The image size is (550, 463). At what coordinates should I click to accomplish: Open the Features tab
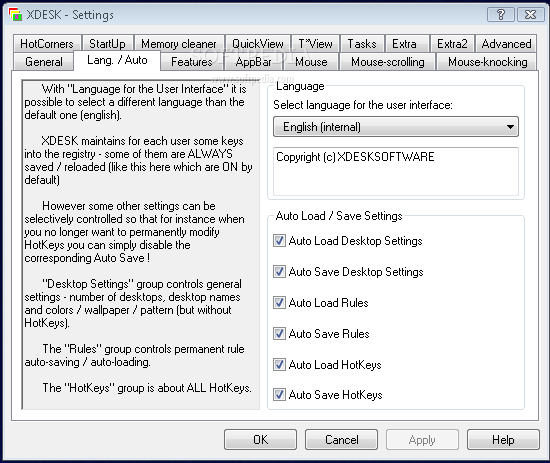coord(192,62)
